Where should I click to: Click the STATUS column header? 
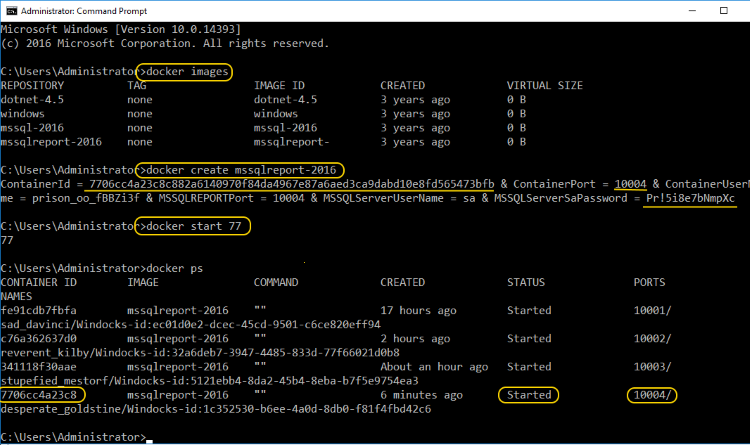526,282
